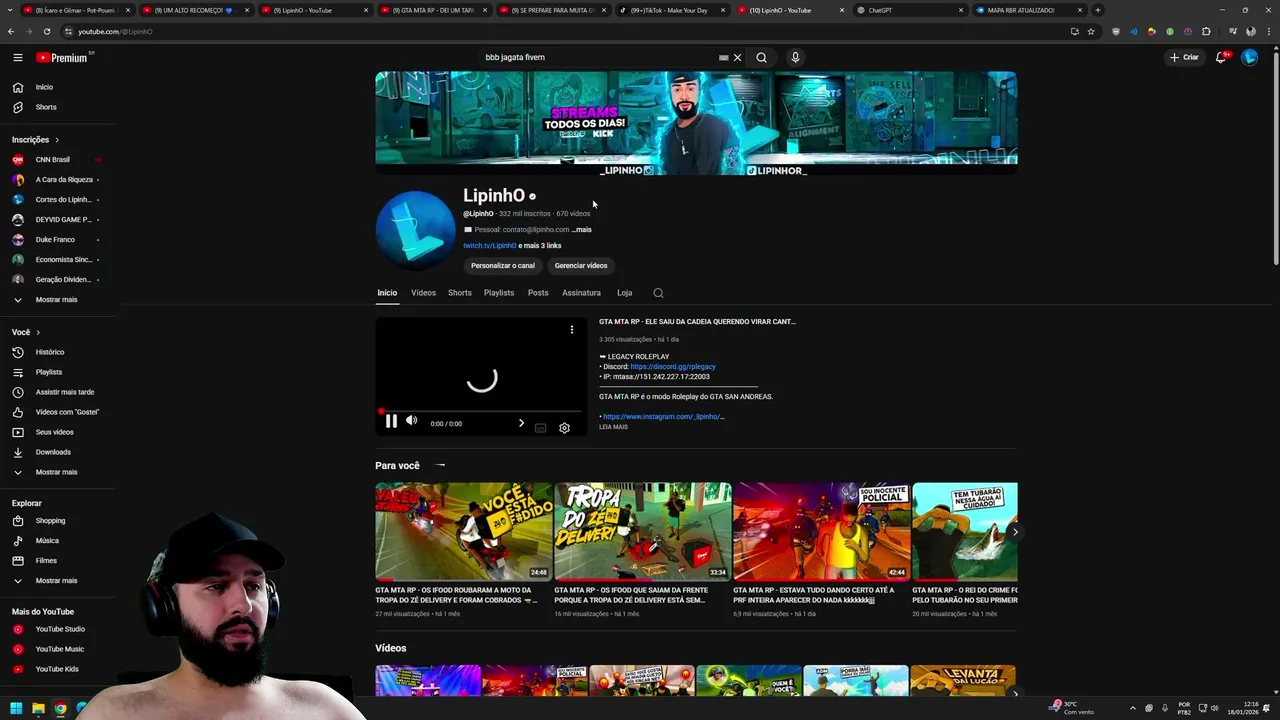Open the Inscrições section arrow
Screen dimensions: 1280x720
[x=57, y=140]
